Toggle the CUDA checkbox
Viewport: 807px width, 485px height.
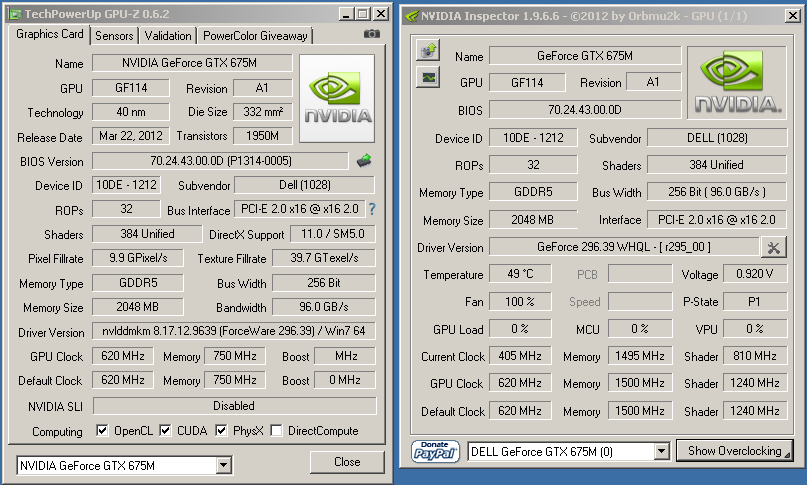[165, 430]
